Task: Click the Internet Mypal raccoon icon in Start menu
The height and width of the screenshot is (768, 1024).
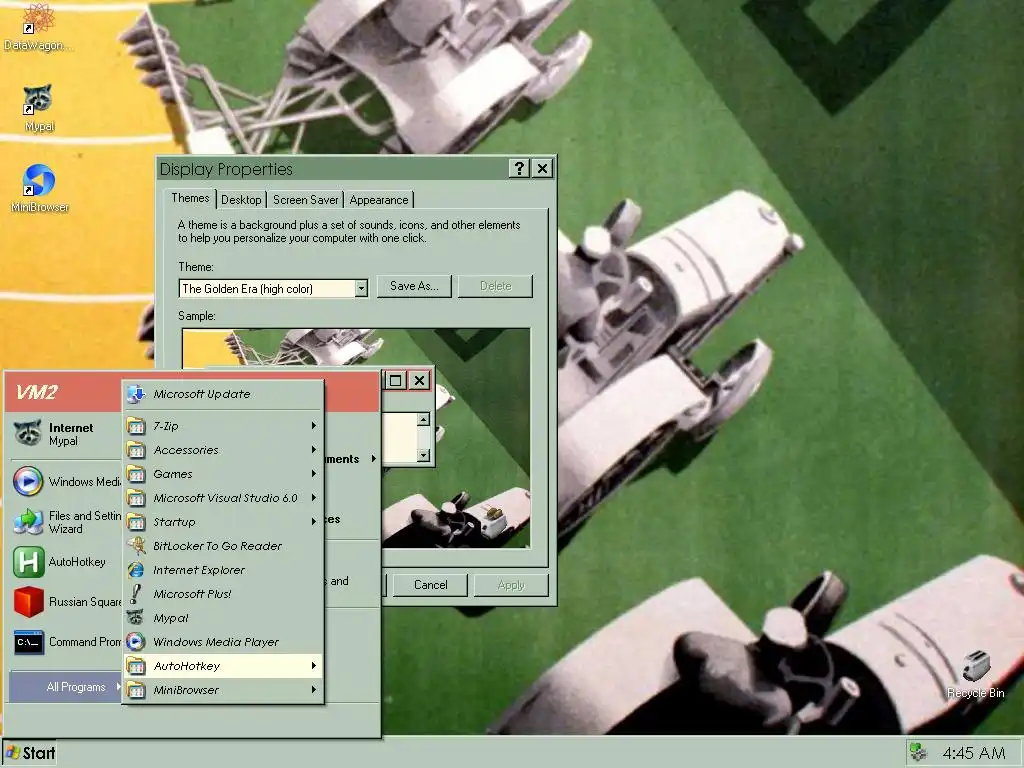Action: 28,434
